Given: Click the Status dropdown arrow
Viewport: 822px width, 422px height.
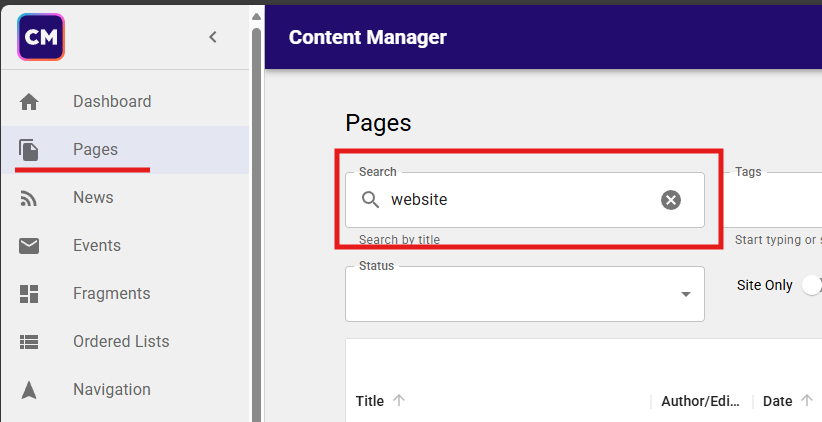Looking at the screenshot, I should click(685, 294).
